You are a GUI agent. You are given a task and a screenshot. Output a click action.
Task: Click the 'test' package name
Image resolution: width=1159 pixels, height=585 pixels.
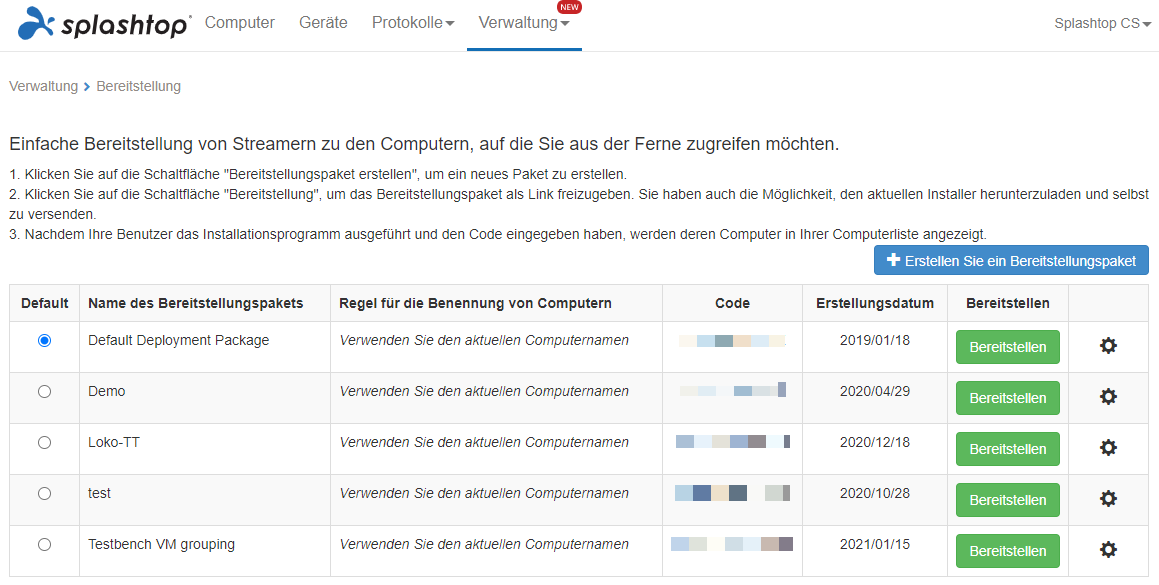pyautogui.click(x=99, y=493)
